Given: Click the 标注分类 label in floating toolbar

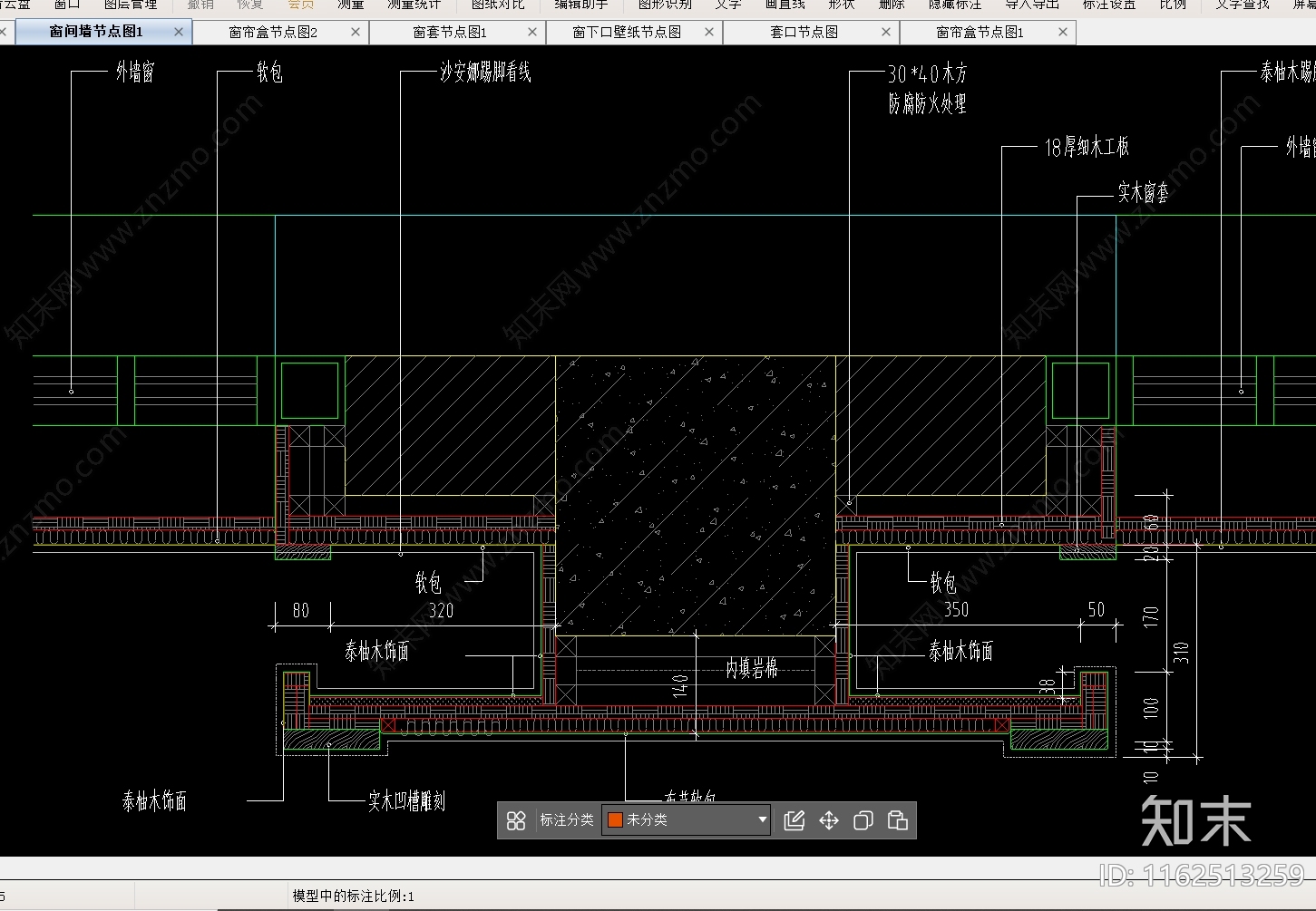Looking at the screenshot, I should pos(567,820).
